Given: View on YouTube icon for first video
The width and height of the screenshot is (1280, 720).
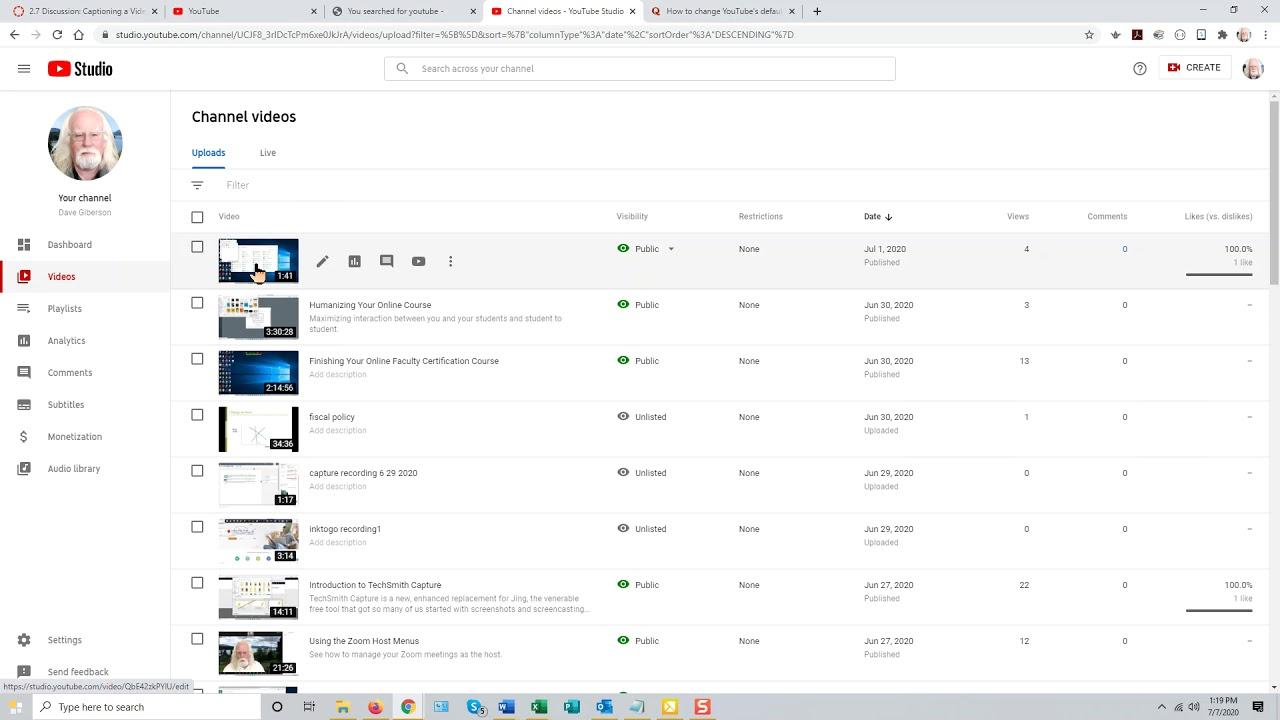Looking at the screenshot, I should tap(418, 261).
